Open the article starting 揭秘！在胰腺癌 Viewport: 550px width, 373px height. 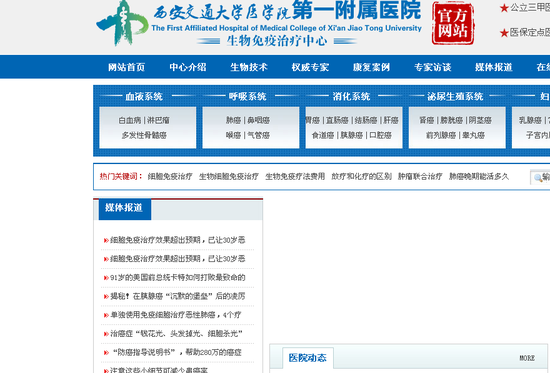coord(177,296)
